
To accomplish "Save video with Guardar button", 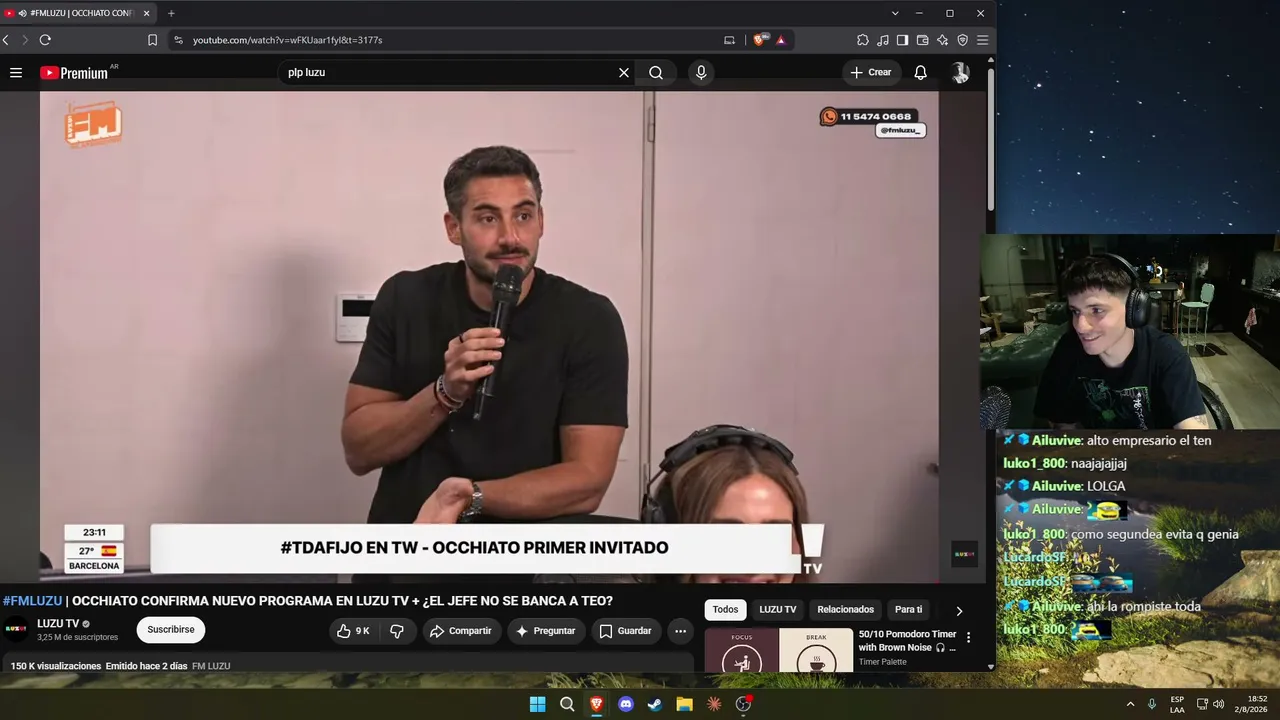I will tap(625, 631).
